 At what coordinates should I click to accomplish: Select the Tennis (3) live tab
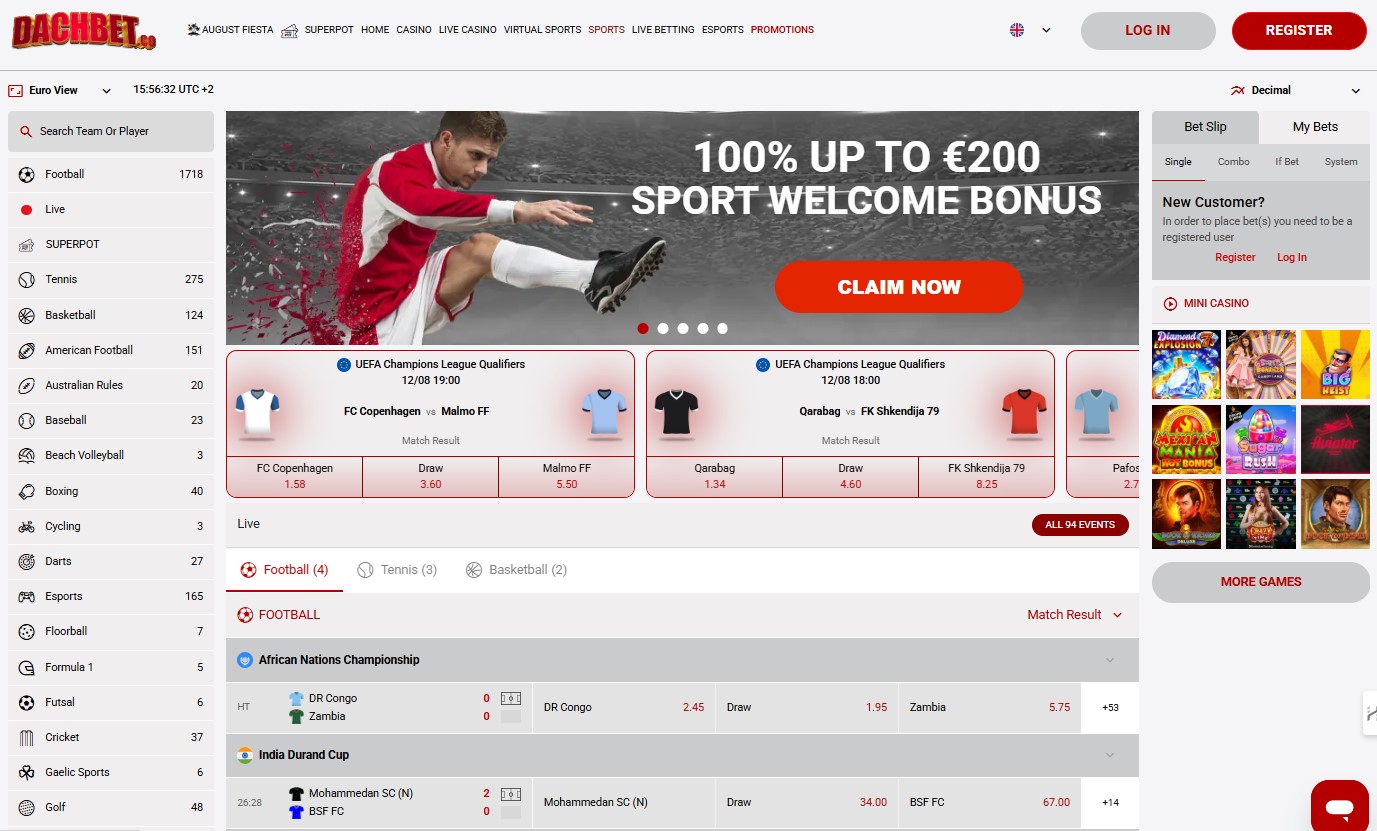[x=397, y=570]
